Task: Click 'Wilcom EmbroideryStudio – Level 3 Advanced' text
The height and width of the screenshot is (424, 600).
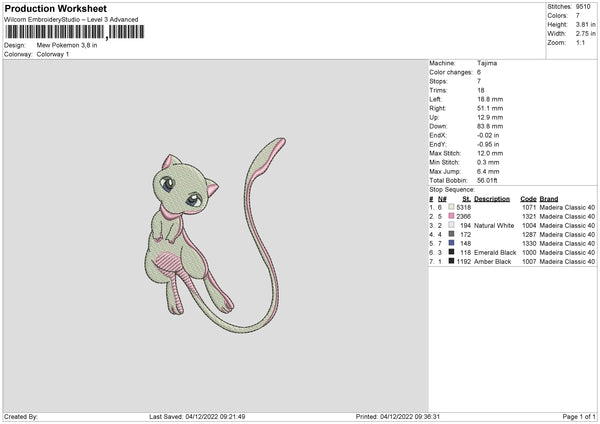Action: click(71, 20)
